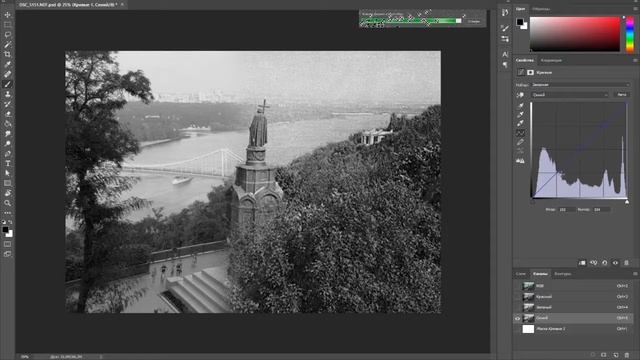Select the Type tool

pos(7,163)
